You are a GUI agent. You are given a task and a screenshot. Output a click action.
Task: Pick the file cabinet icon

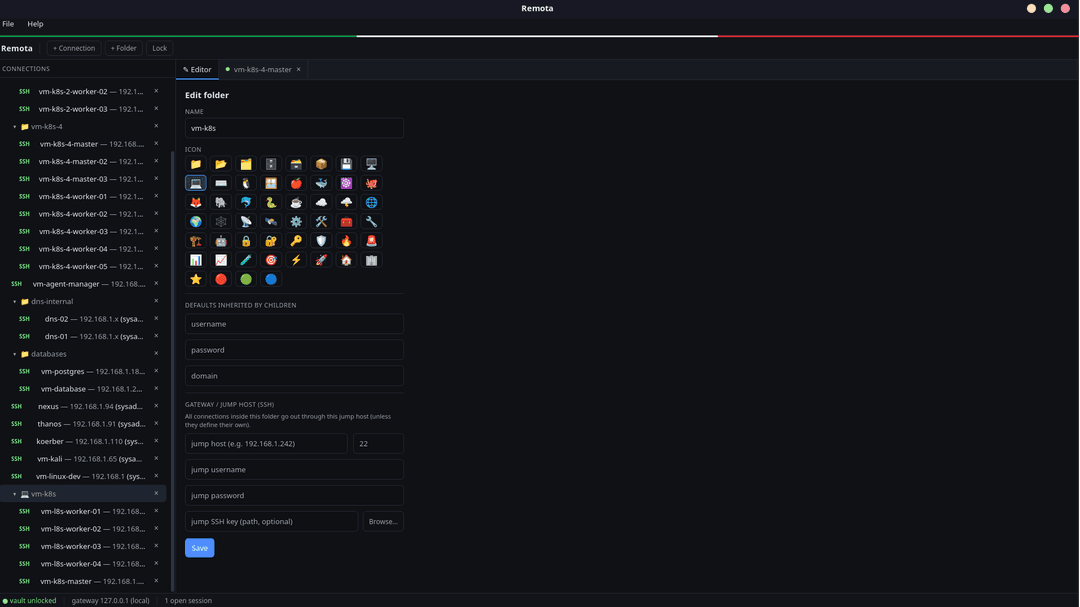[271, 164]
